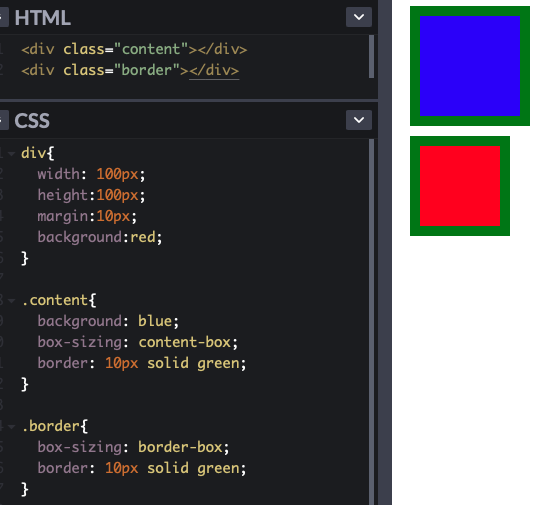Collapse the div rule fold arrow

pos(12,154)
